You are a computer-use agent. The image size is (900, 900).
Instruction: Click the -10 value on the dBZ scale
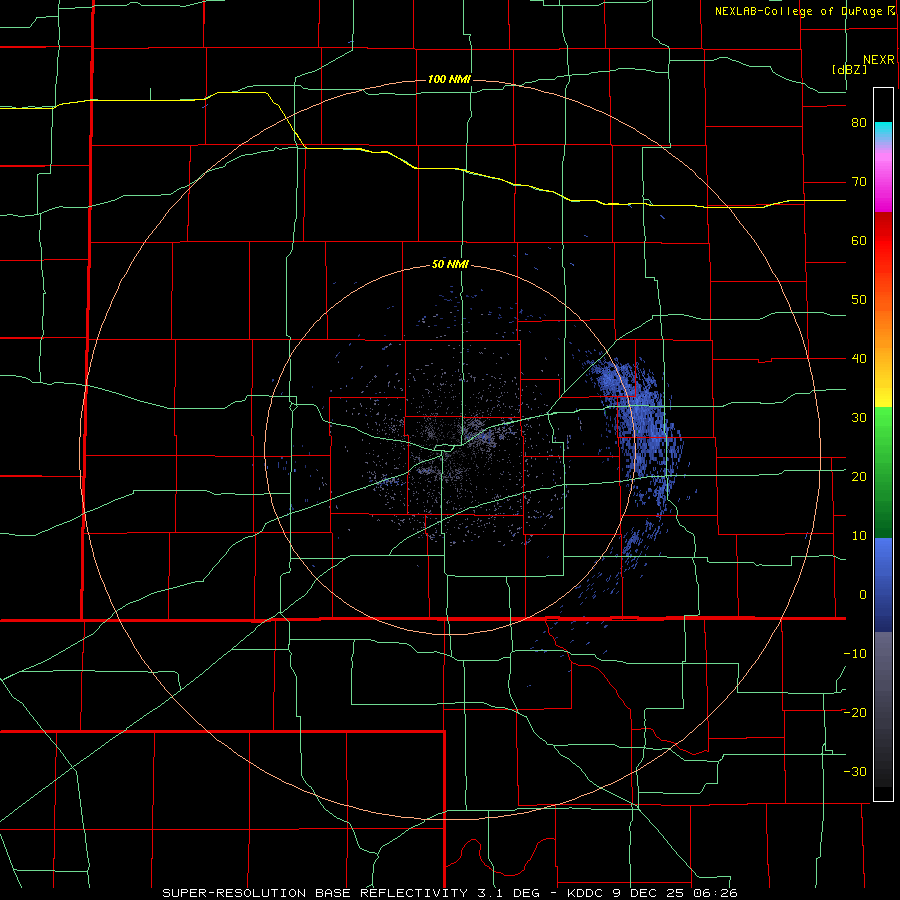pos(855,653)
